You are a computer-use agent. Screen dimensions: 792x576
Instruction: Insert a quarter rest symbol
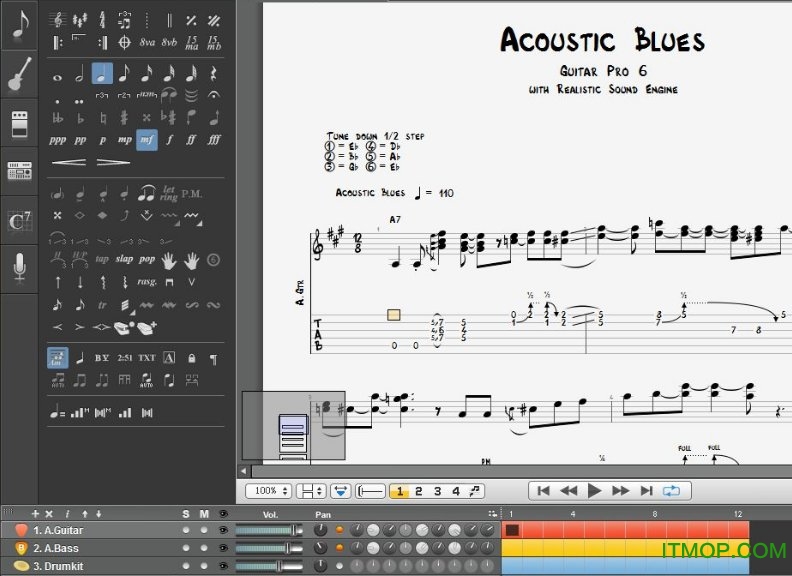pos(214,74)
